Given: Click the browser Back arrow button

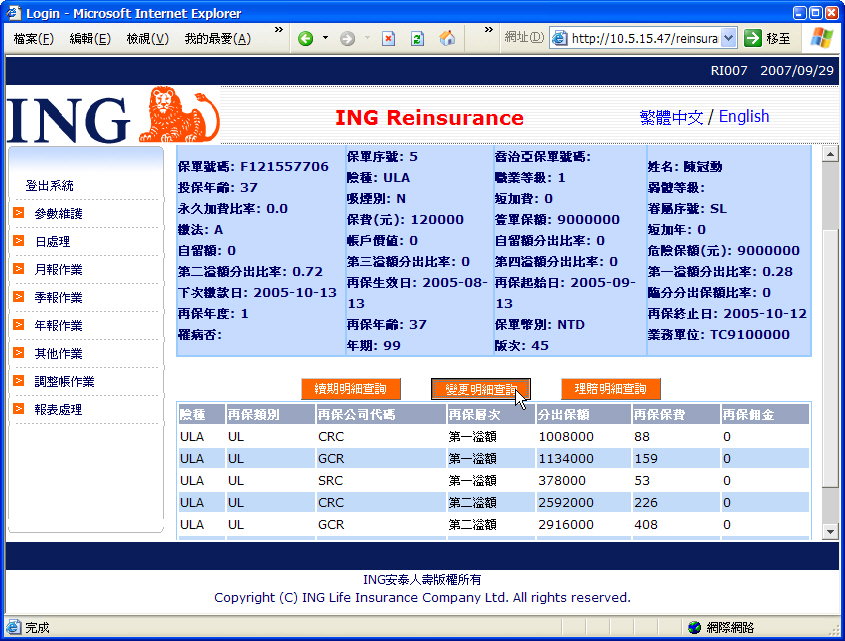Looking at the screenshot, I should [306, 38].
